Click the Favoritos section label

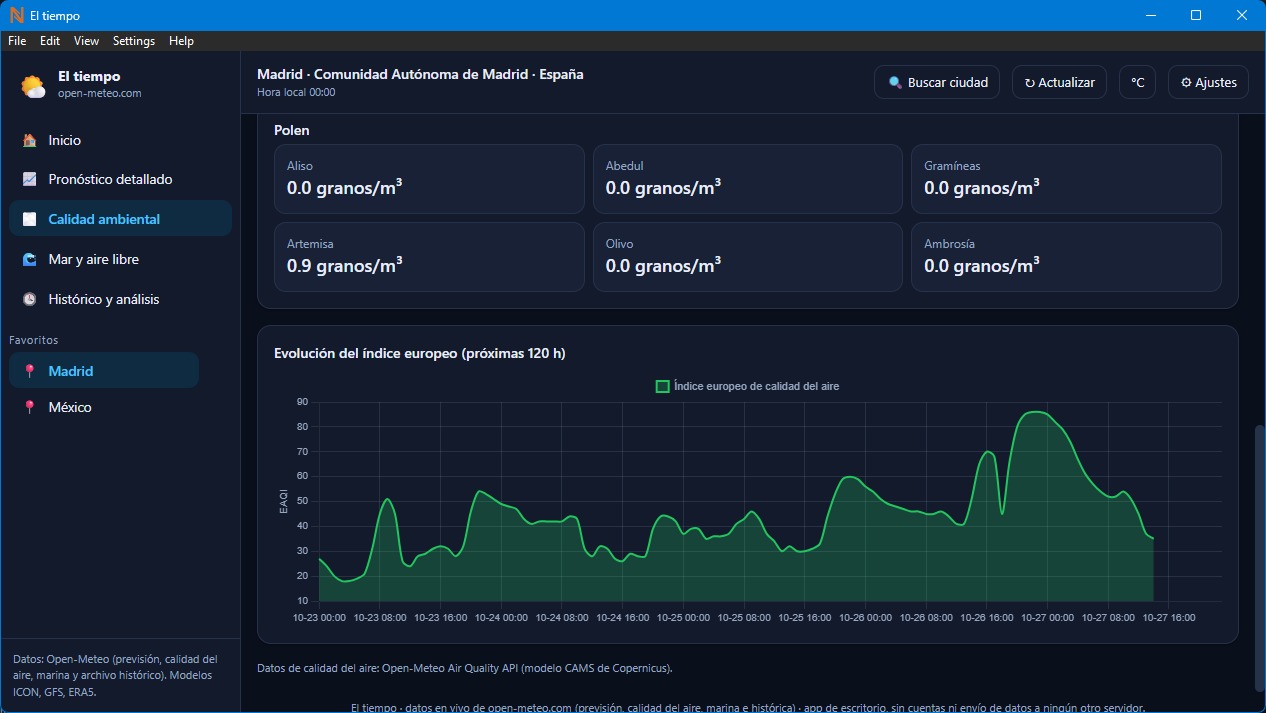coord(34,340)
